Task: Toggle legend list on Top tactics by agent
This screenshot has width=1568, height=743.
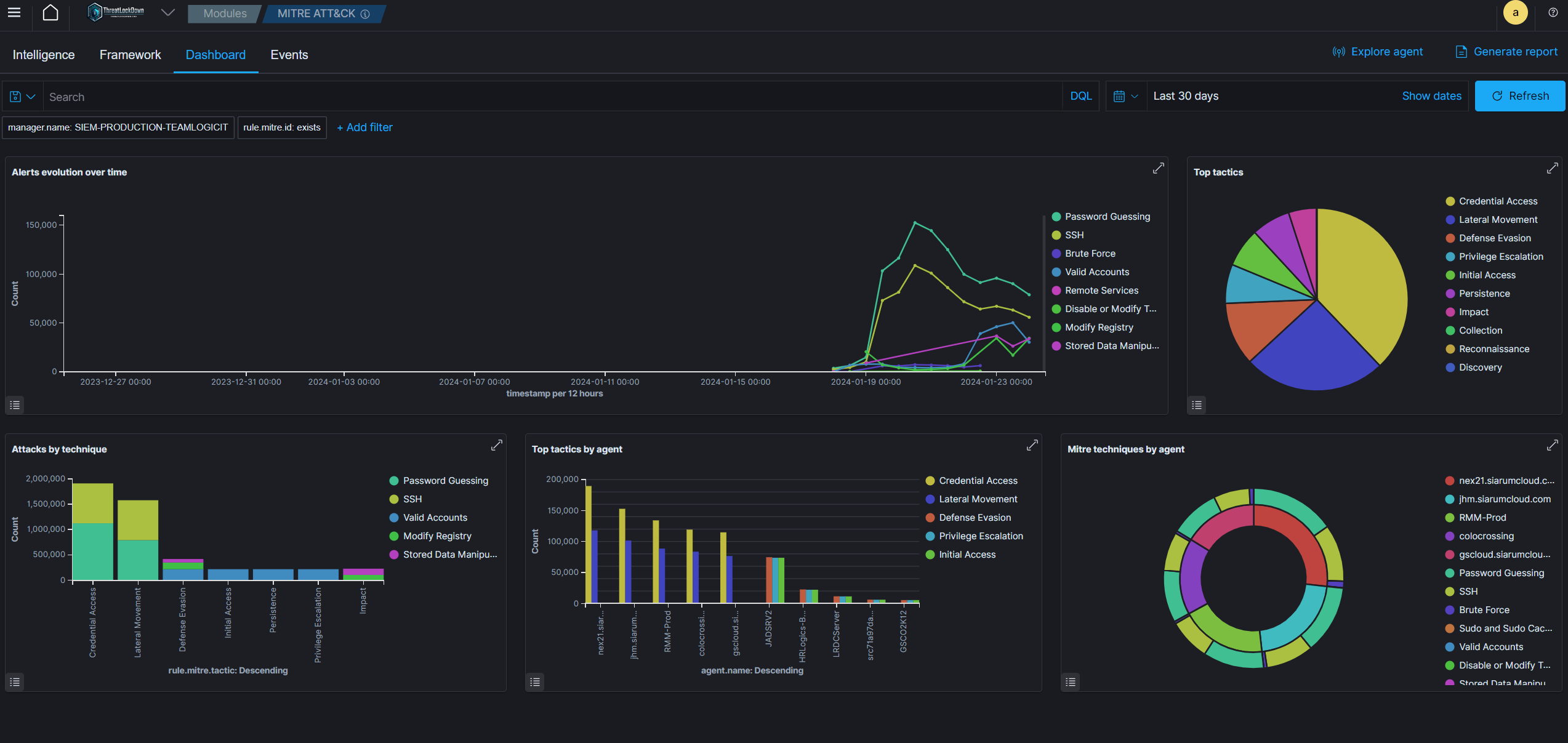Action: [536, 681]
